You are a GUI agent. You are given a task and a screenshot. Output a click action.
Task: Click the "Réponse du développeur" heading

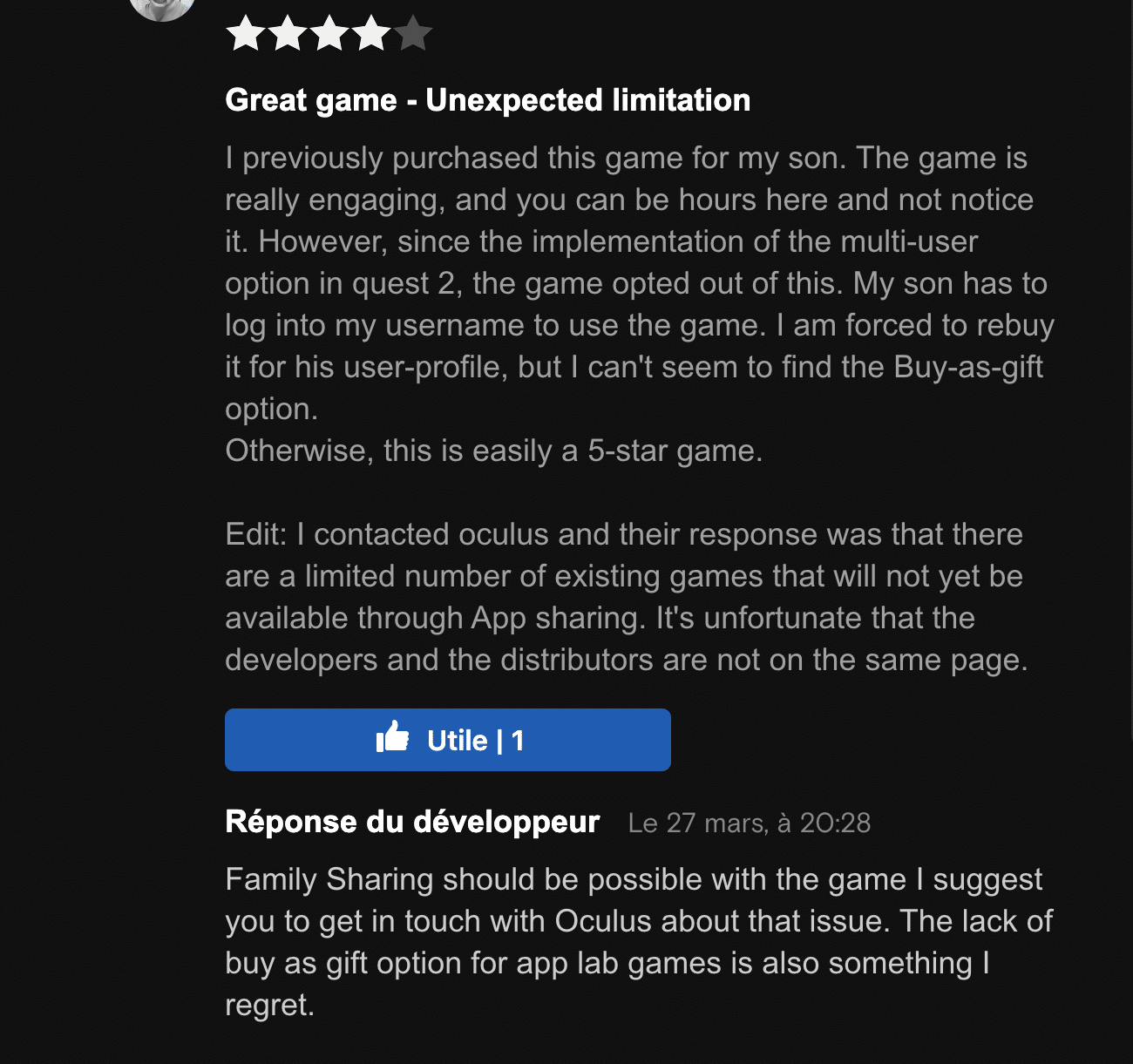(x=412, y=822)
